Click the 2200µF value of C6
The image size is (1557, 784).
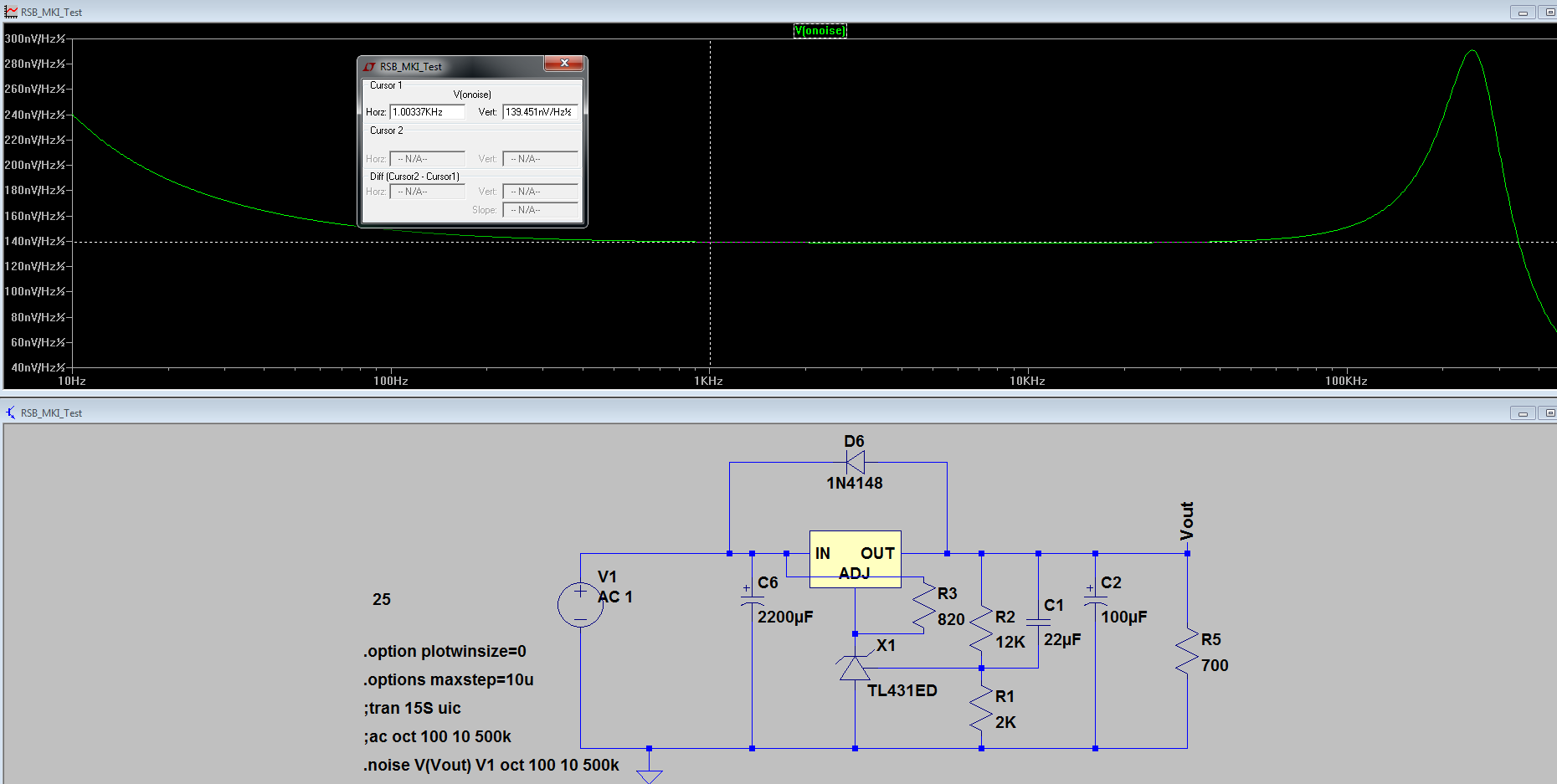785,617
